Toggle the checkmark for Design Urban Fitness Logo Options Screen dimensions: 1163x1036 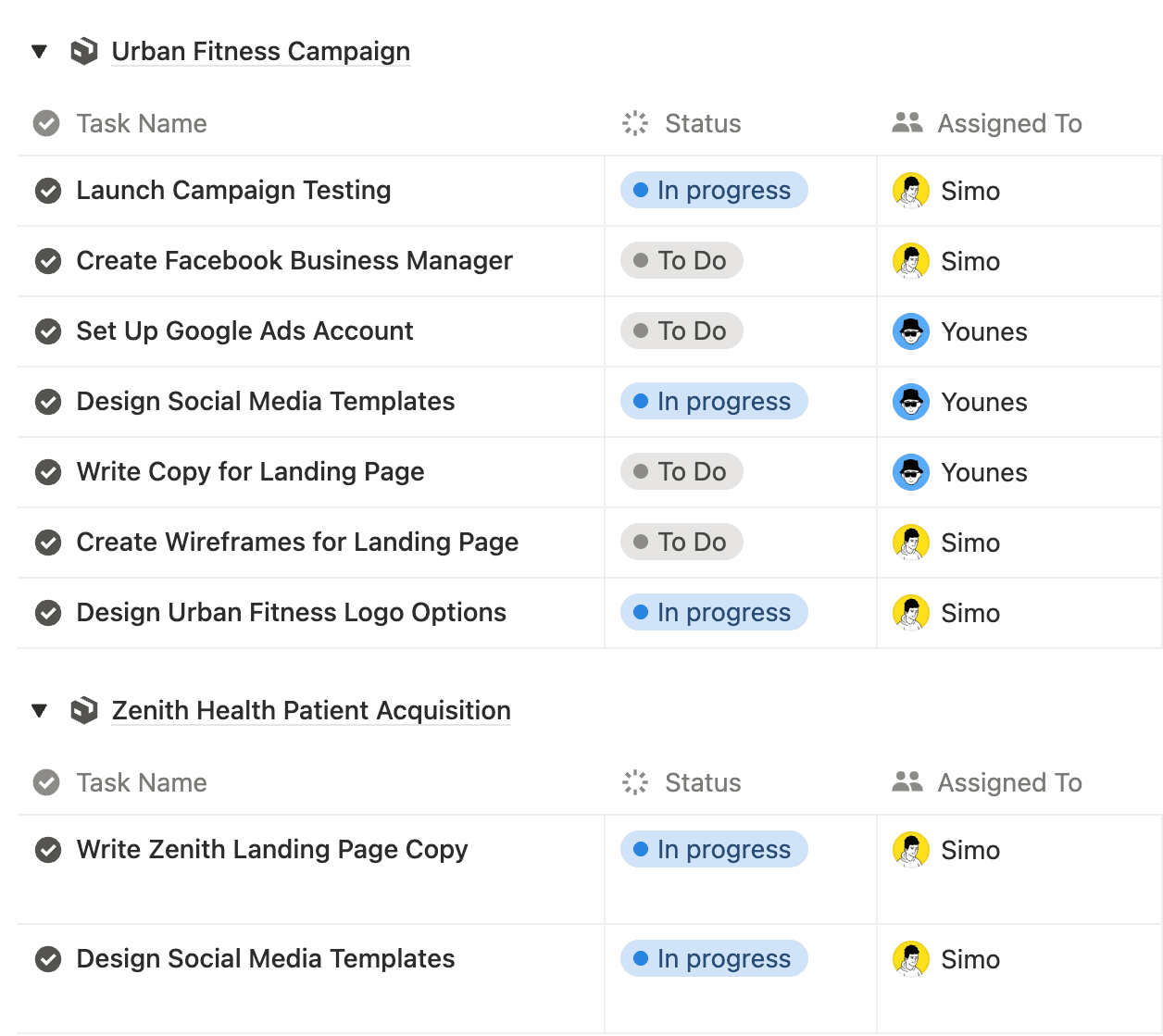coord(48,613)
